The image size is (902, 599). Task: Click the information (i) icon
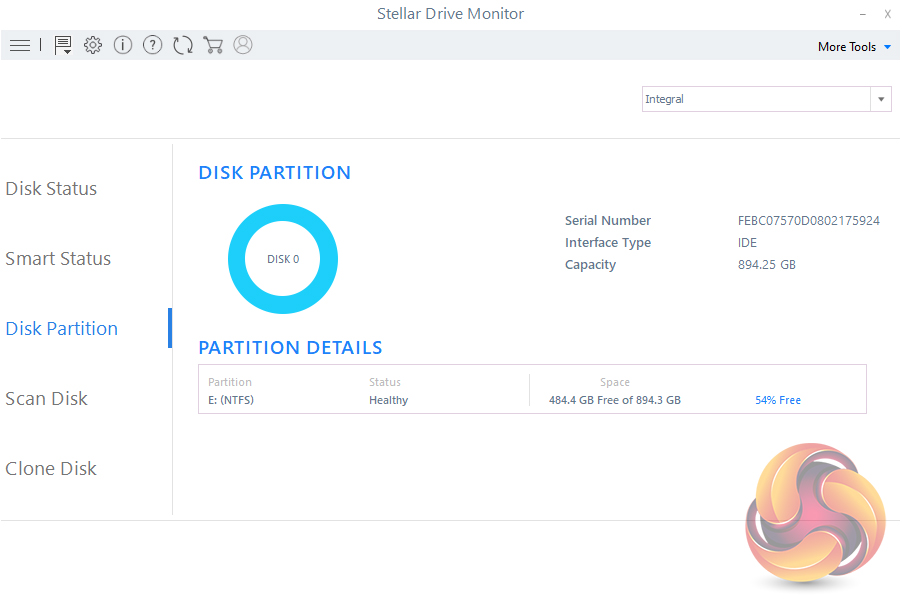pos(123,45)
